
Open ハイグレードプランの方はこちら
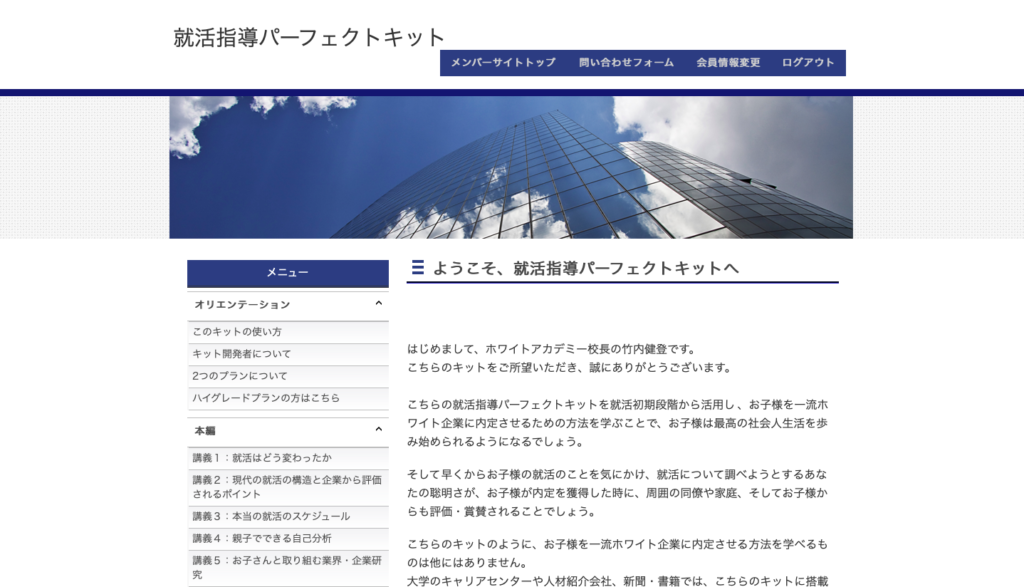tap(288, 398)
